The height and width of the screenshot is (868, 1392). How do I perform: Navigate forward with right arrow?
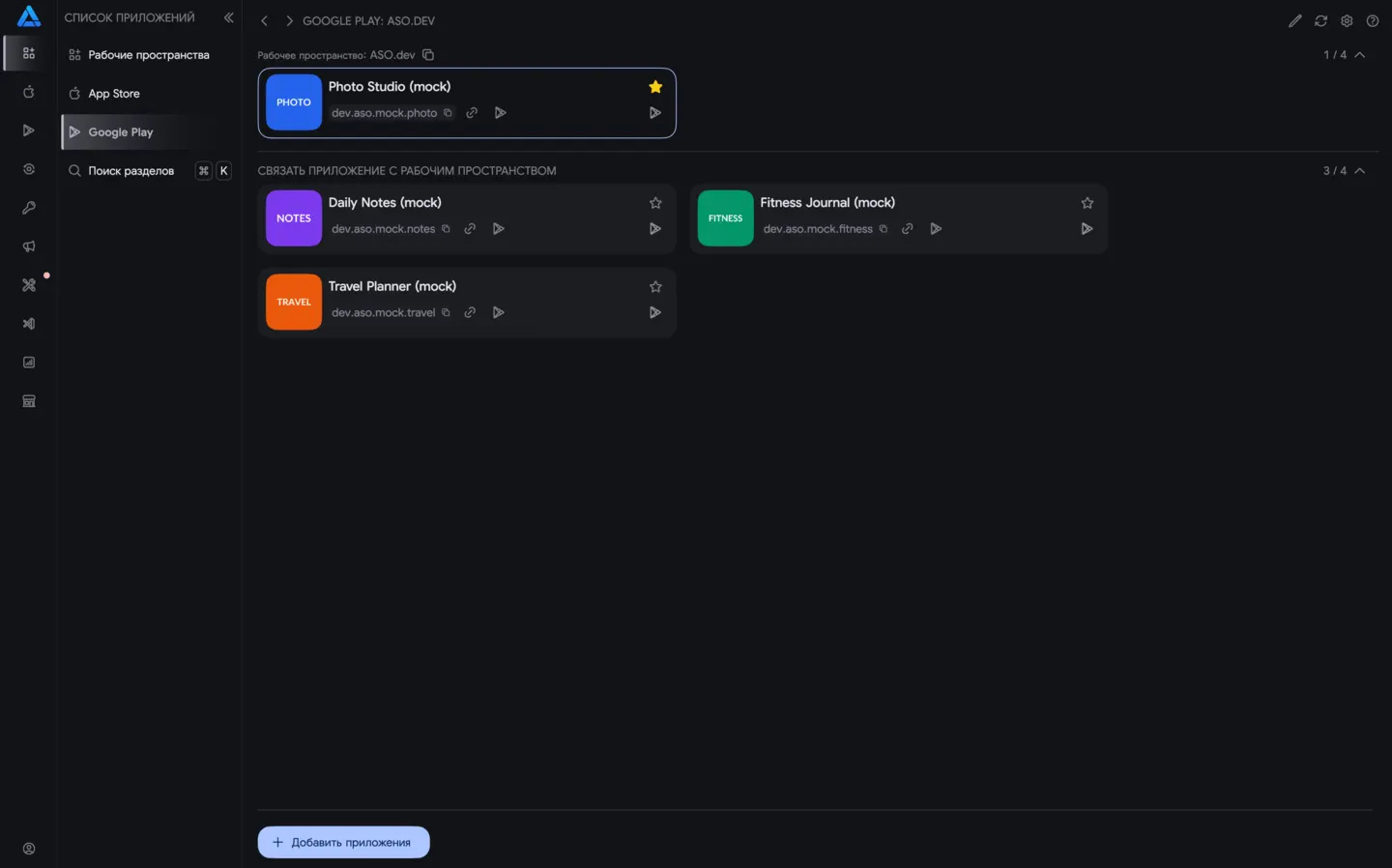click(x=289, y=20)
